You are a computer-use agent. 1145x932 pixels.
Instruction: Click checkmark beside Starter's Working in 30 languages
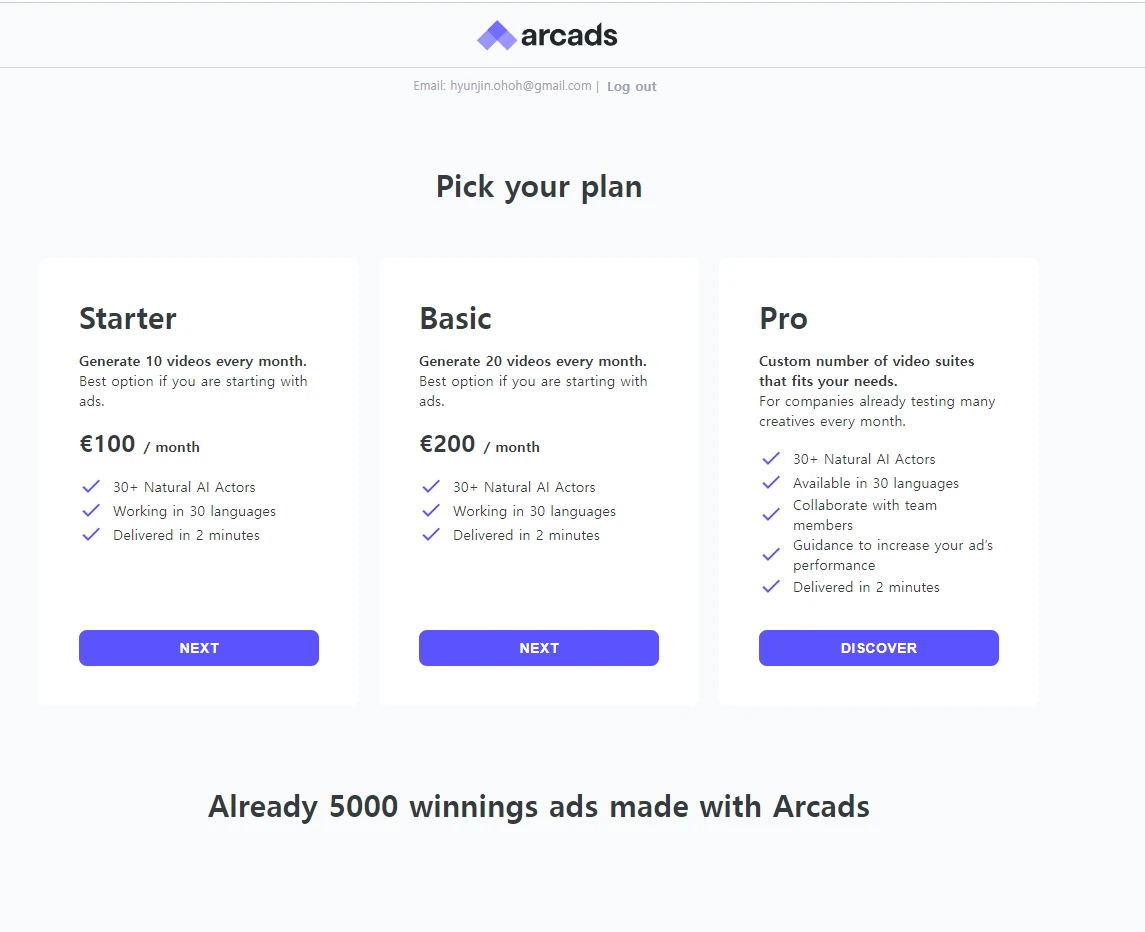(x=91, y=511)
